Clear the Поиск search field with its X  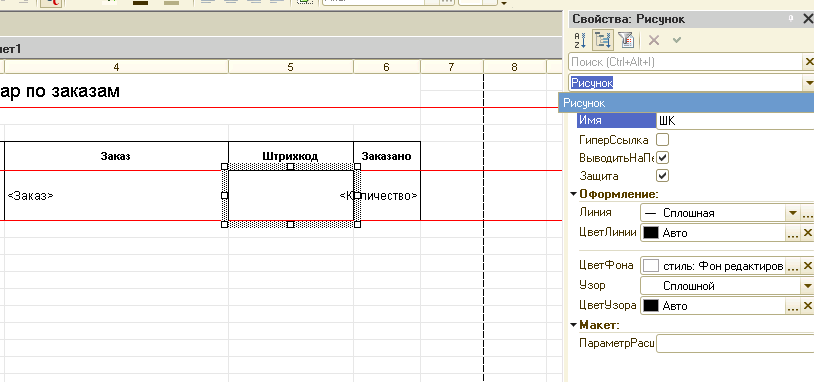[809, 62]
